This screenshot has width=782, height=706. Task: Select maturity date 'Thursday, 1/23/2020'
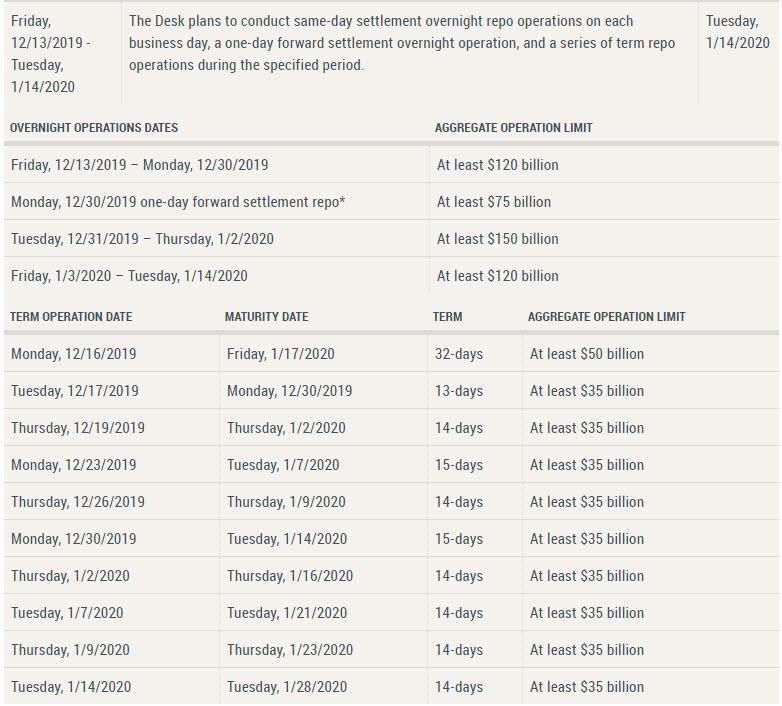pos(290,650)
